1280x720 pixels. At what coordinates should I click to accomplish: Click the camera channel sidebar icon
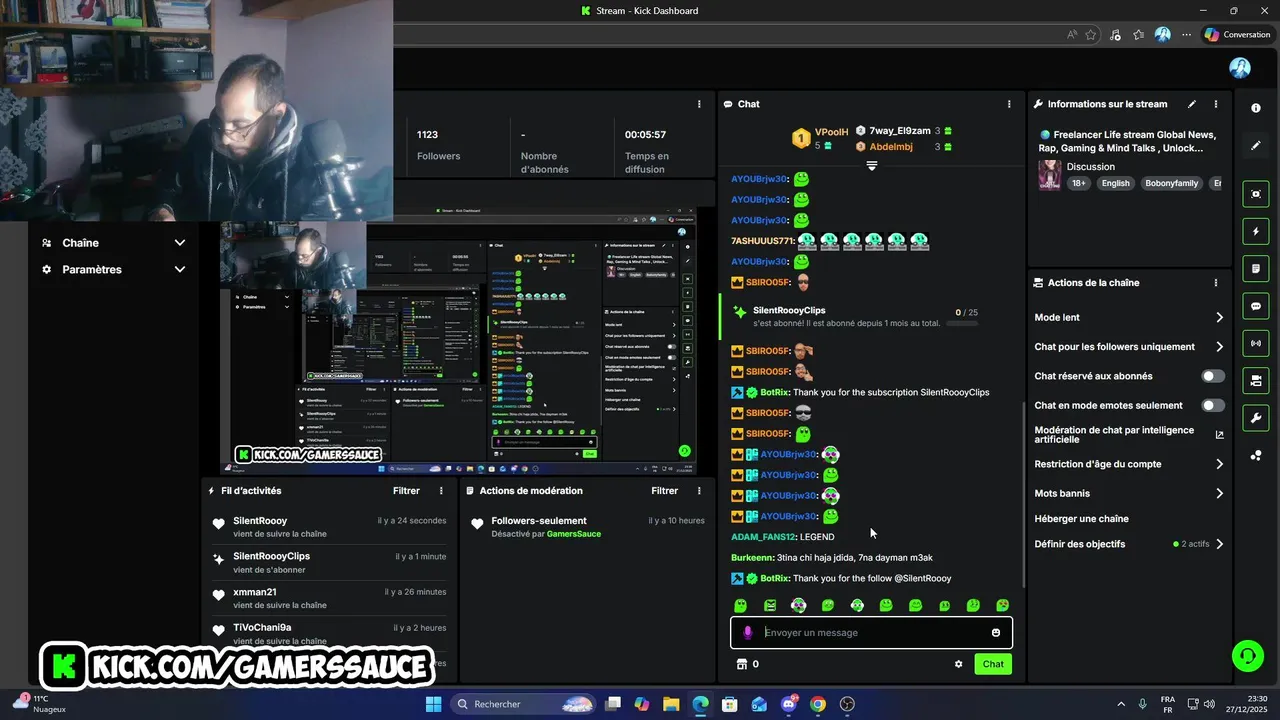tap(1256, 380)
